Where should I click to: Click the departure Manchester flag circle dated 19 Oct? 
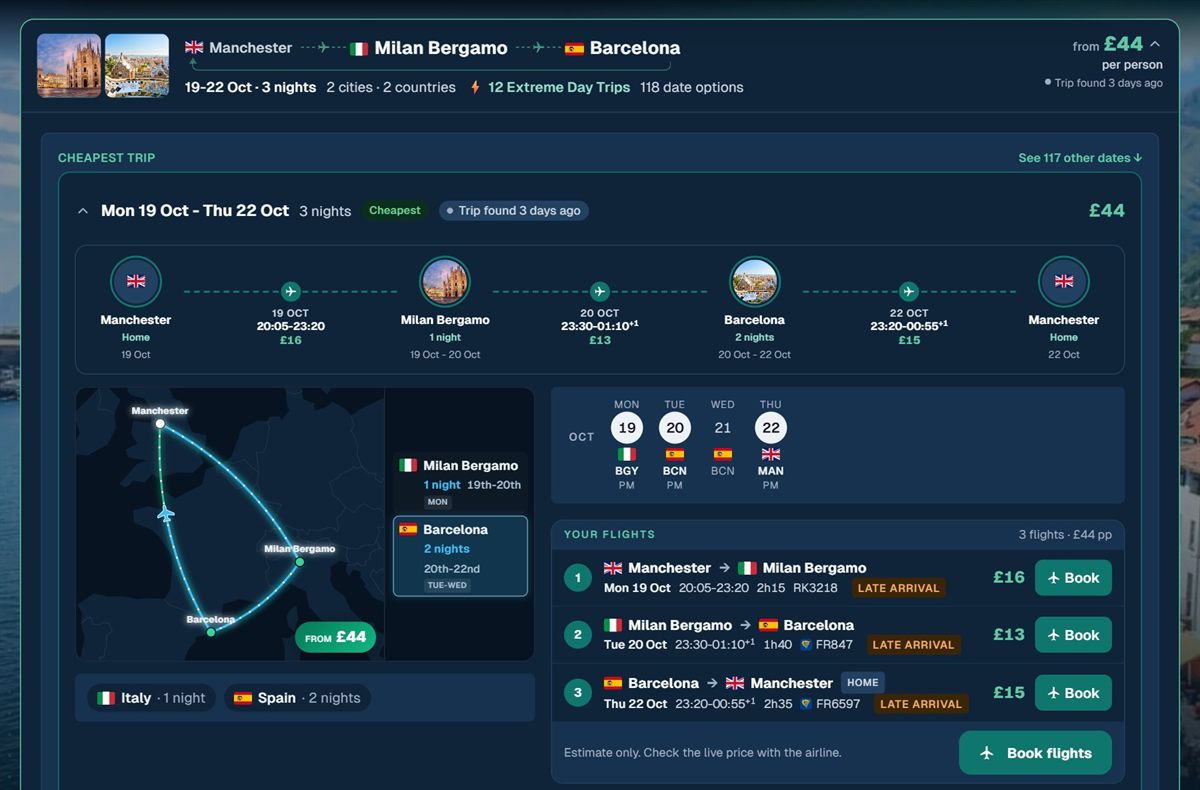click(x=136, y=281)
